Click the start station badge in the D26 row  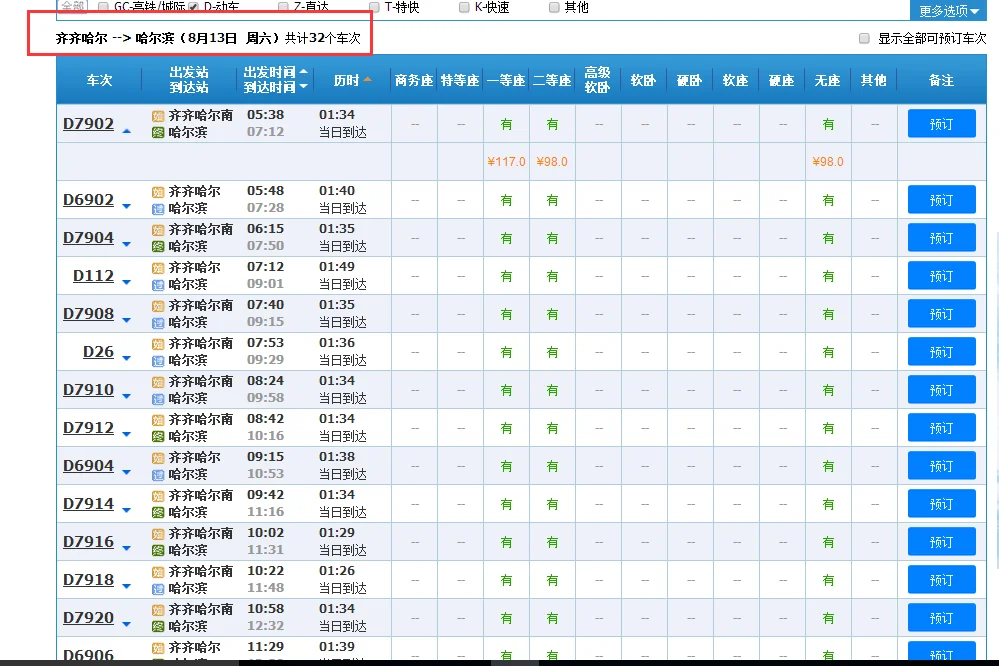156,345
